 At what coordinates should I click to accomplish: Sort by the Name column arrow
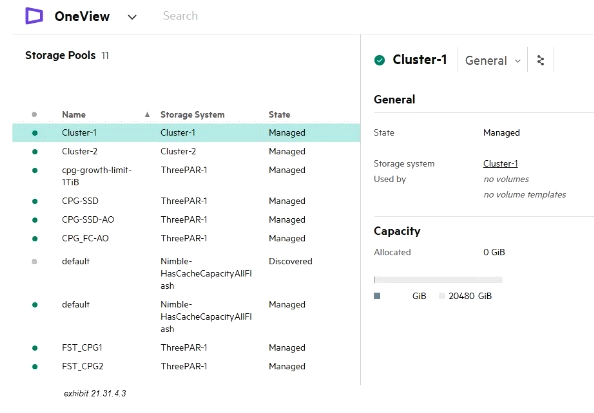[x=147, y=114]
